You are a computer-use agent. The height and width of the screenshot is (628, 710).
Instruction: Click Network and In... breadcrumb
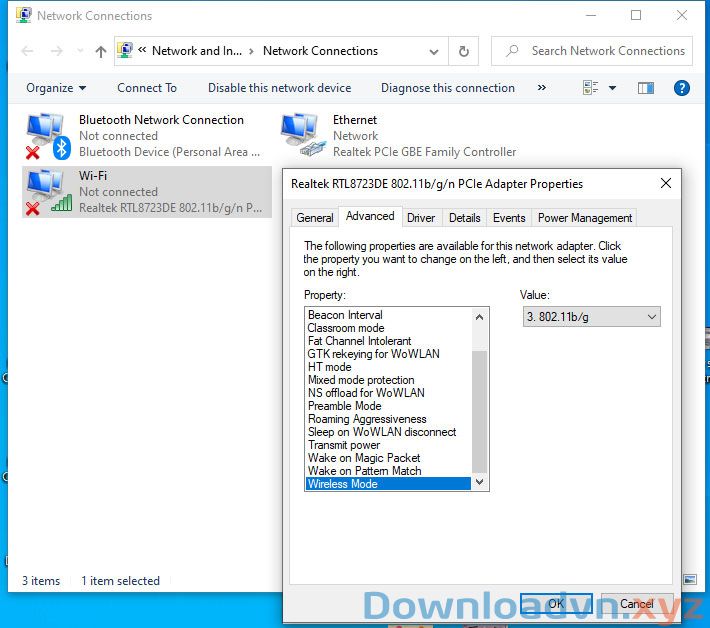(x=197, y=51)
